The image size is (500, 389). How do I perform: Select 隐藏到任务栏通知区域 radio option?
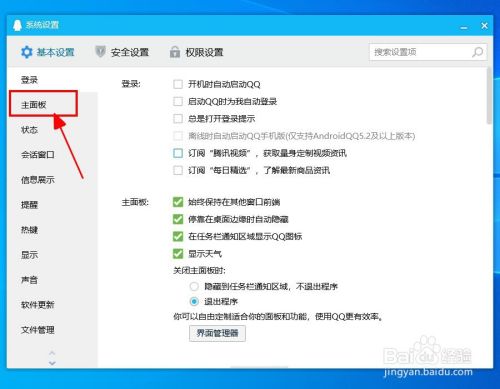194,286
